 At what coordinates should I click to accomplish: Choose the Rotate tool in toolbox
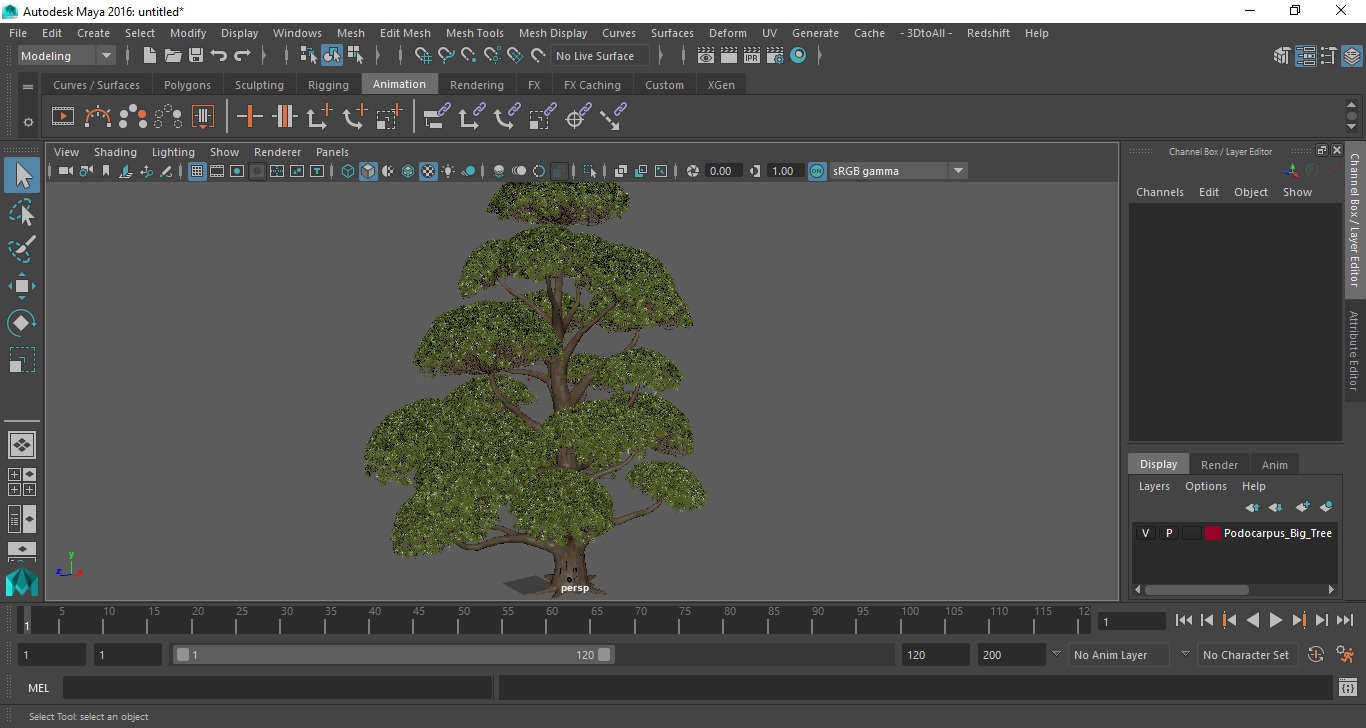click(22, 323)
